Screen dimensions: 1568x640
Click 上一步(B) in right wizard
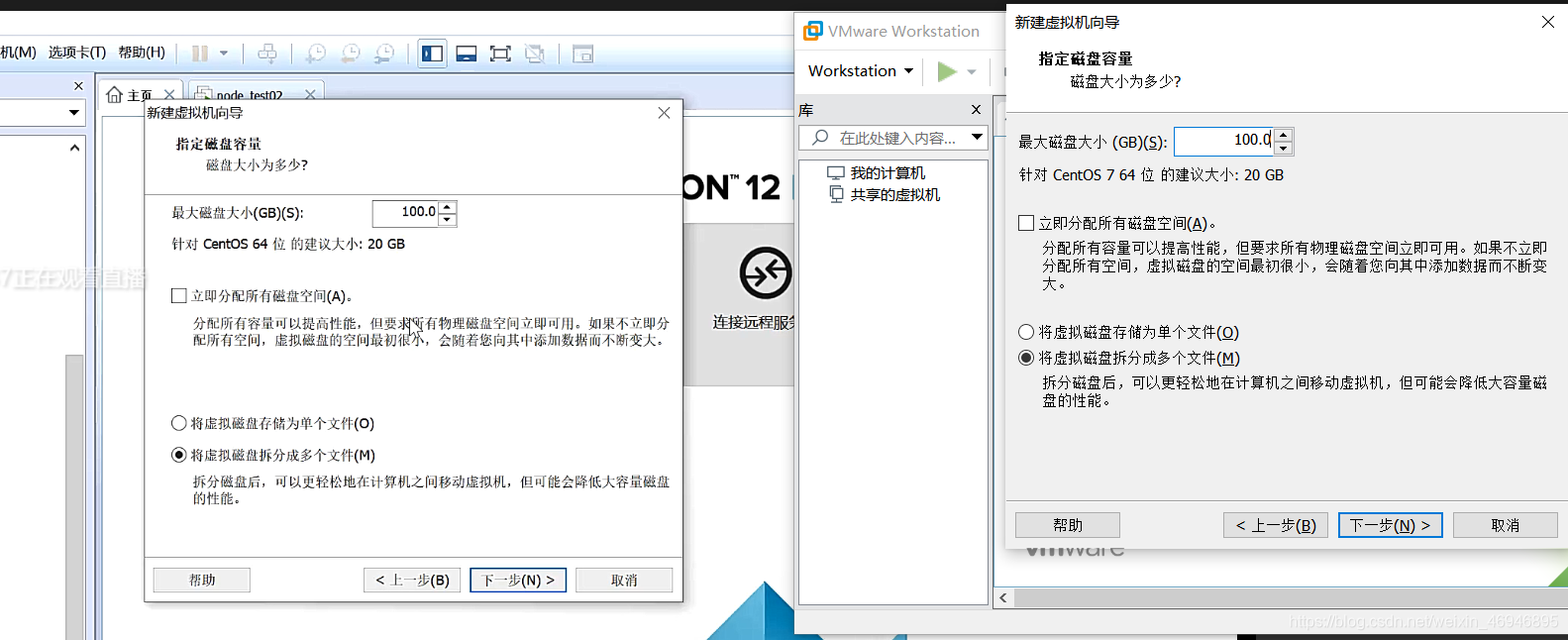pyautogui.click(x=1276, y=525)
